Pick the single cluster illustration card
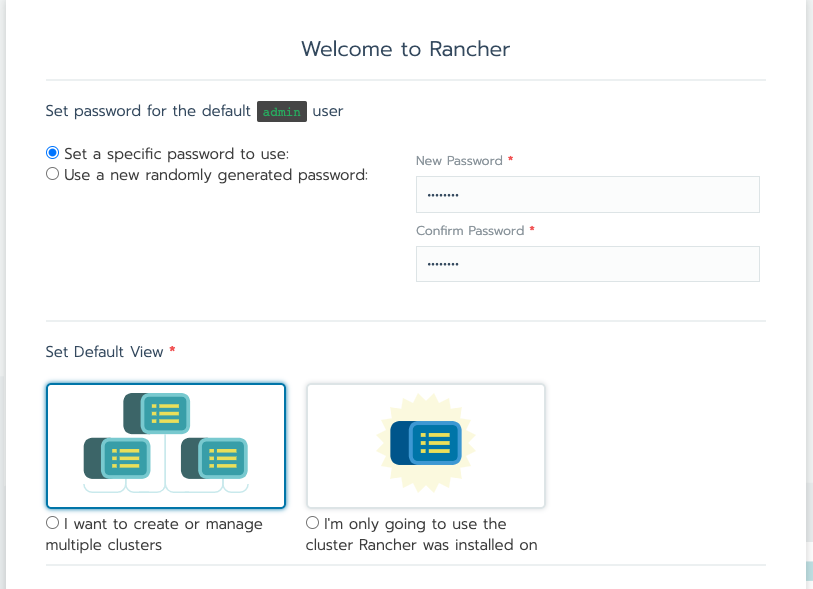The image size is (813, 589). coord(426,446)
